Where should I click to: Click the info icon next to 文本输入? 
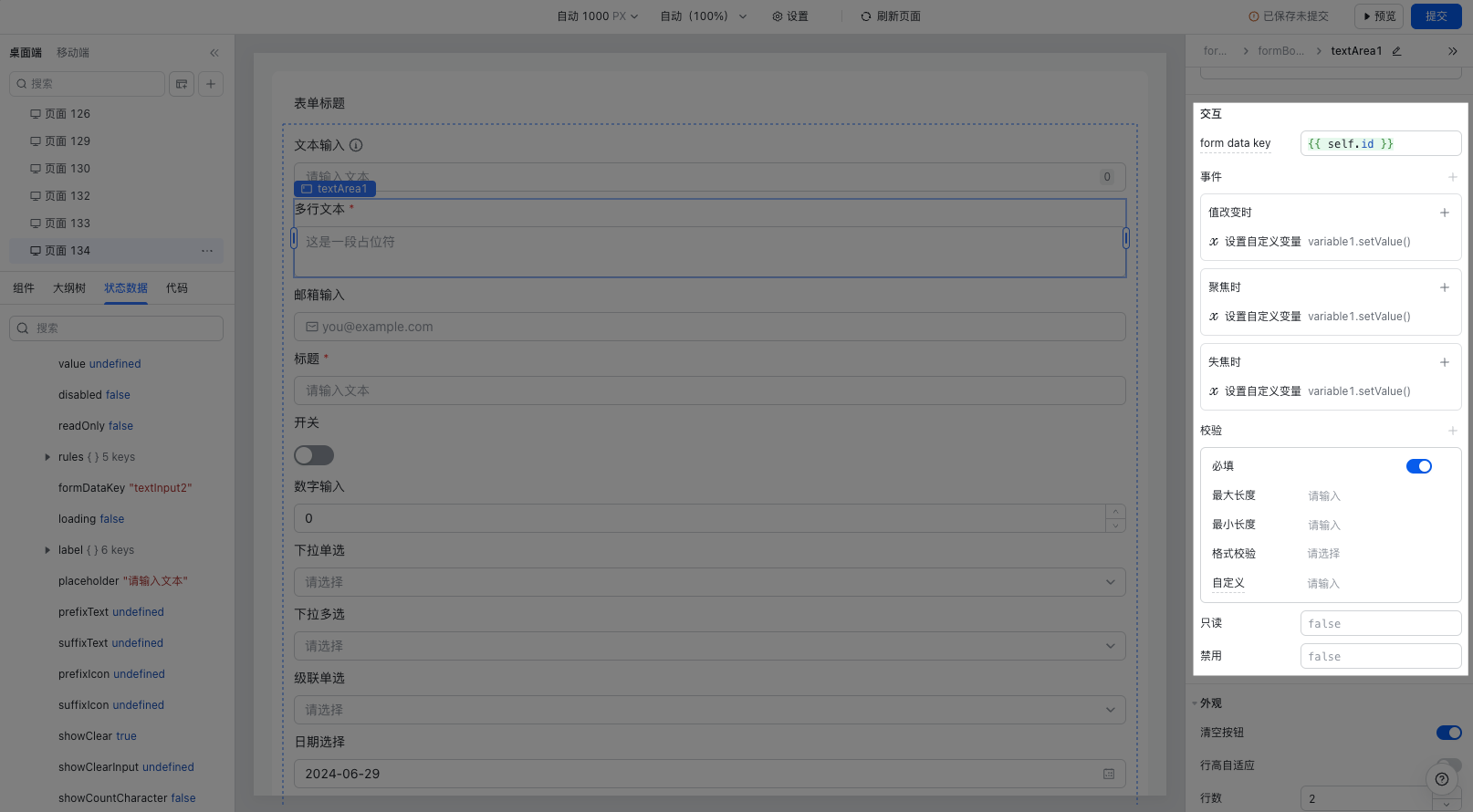click(x=356, y=145)
